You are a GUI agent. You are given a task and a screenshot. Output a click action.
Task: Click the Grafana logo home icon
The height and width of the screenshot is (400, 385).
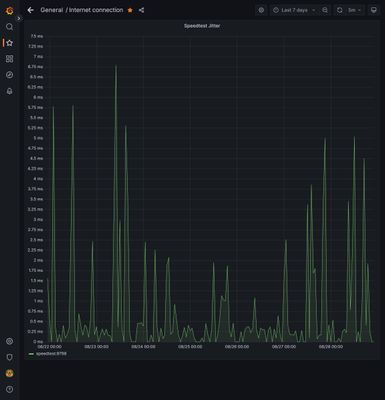tap(9, 10)
